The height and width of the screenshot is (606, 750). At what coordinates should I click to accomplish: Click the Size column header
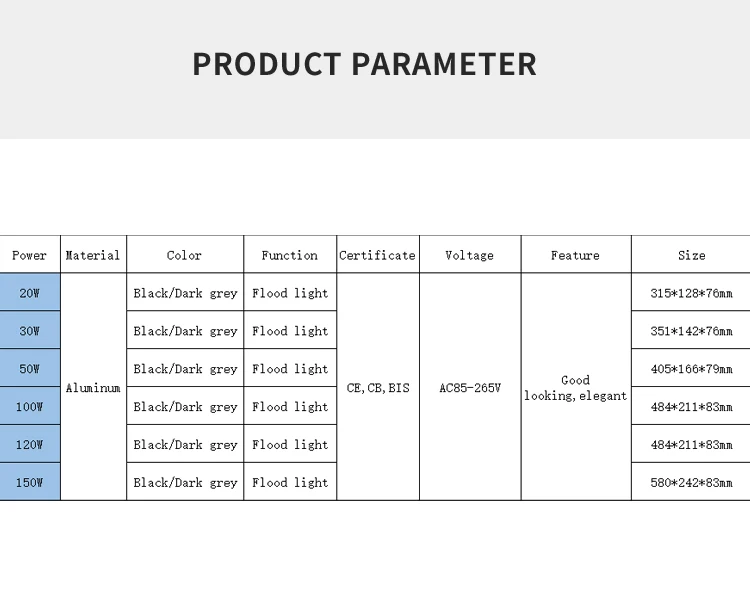[x=691, y=255]
